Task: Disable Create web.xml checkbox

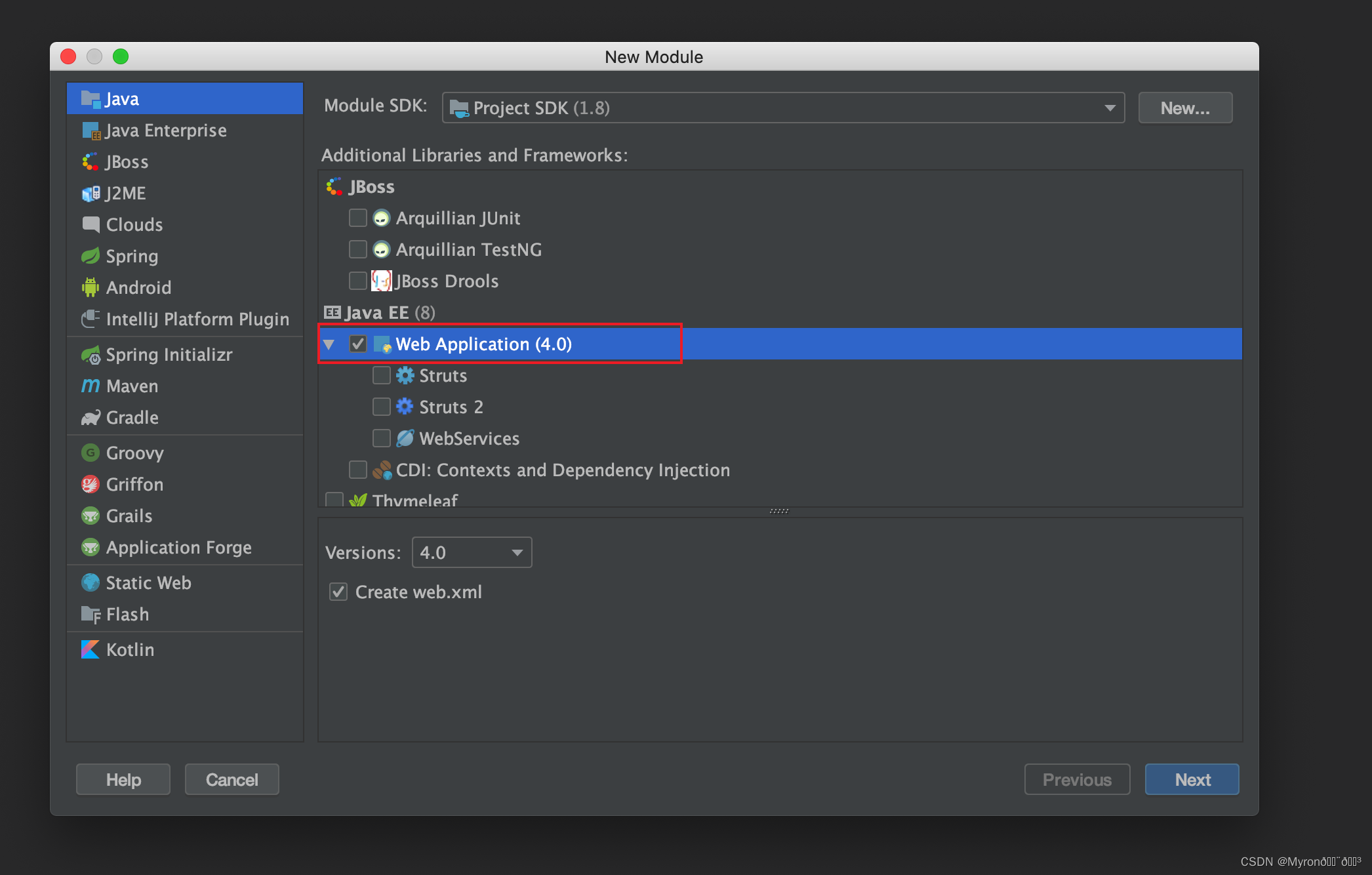Action: click(338, 592)
